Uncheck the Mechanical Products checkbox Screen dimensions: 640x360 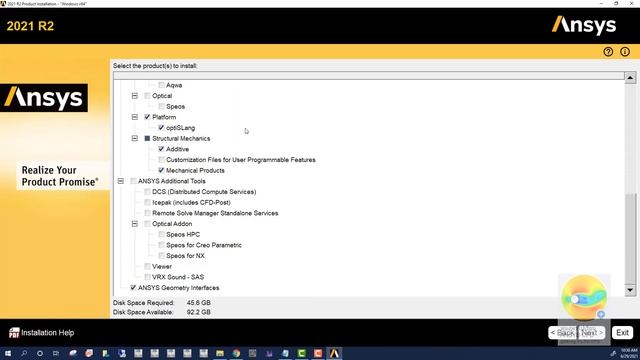click(161, 170)
